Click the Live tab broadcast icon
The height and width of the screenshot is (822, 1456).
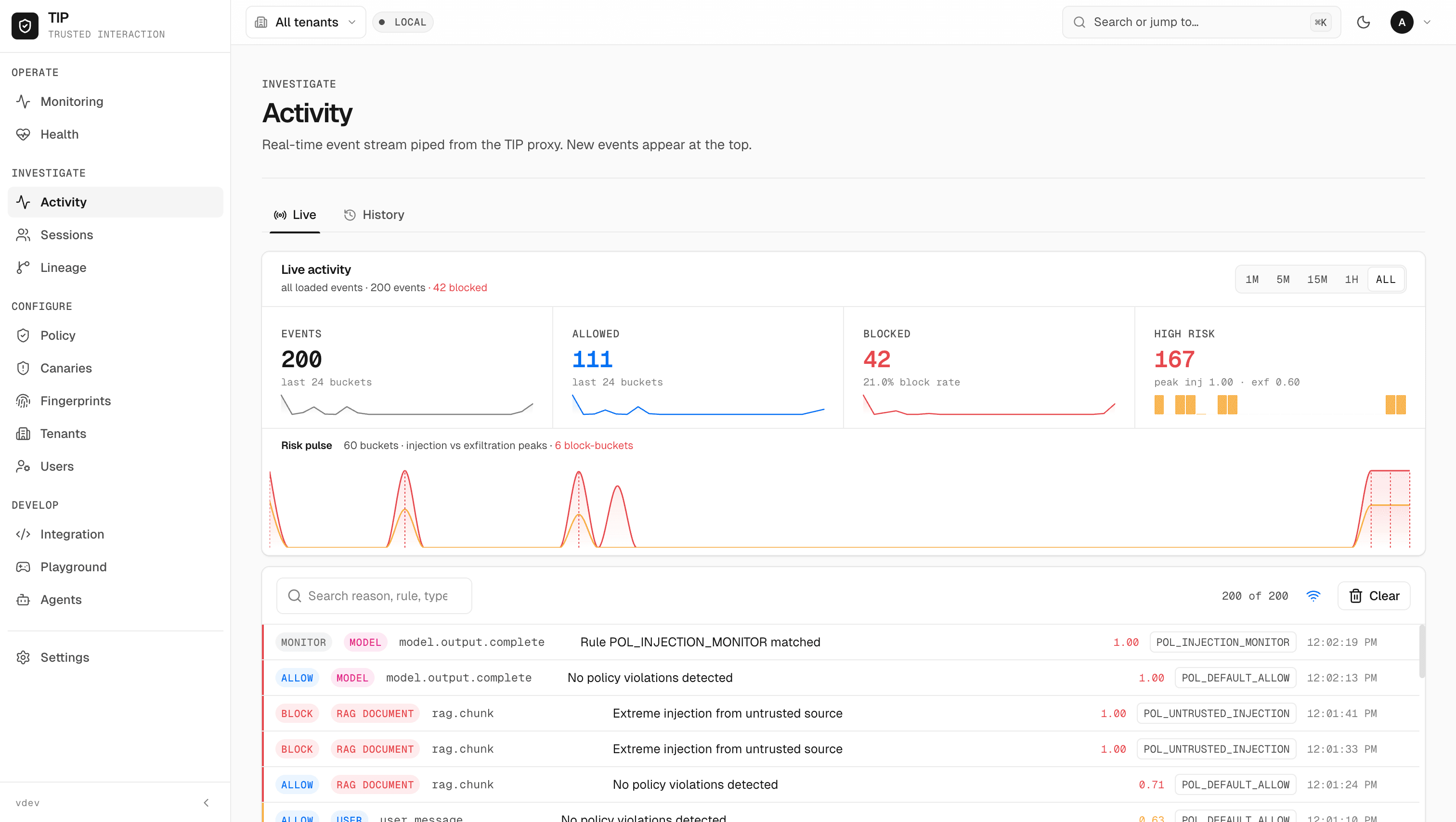click(x=280, y=215)
